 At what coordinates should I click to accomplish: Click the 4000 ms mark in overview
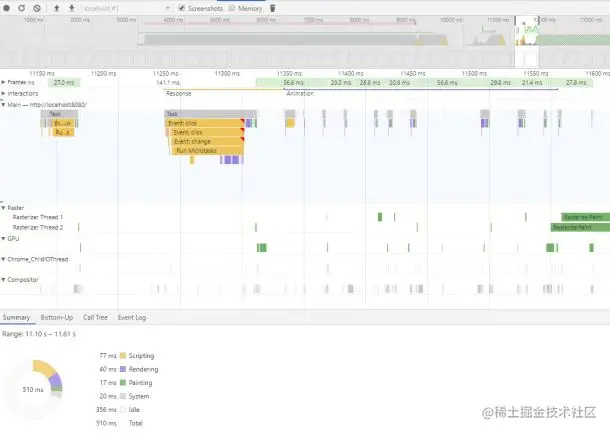(173, 19)
